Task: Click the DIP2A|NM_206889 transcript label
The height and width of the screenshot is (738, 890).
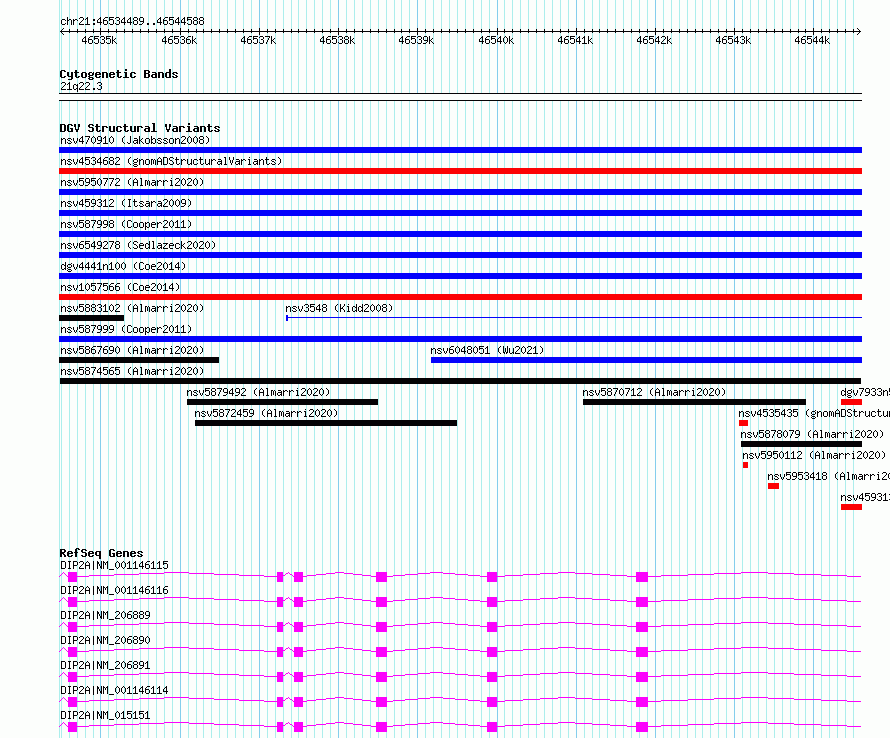Action: pyautogui.click(x=105, y=615)
